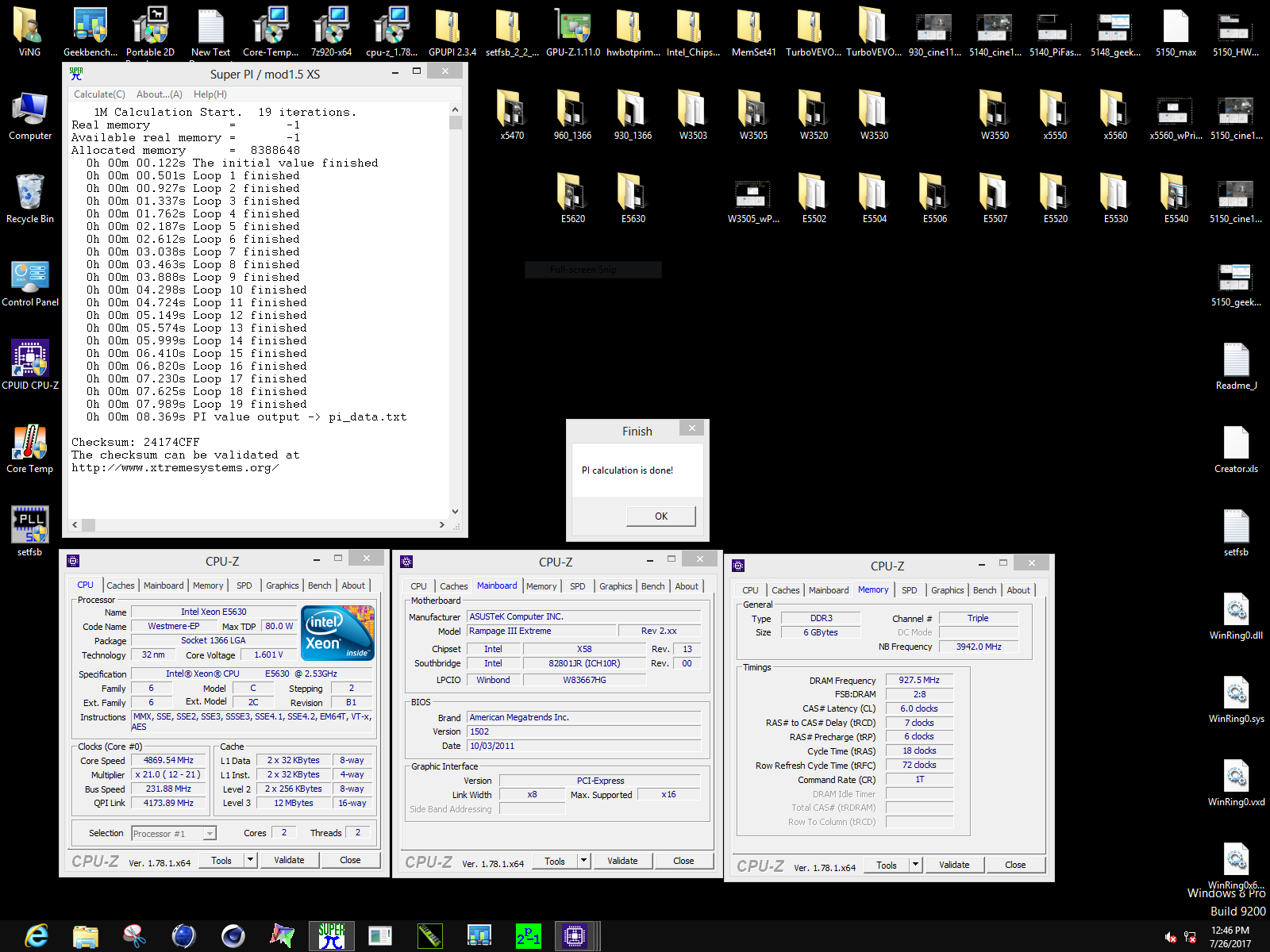Launch the Core Temp desktop shortcut
This screenshot has height=952, width=1270.
pyautogui.click(x=30, y=448)
